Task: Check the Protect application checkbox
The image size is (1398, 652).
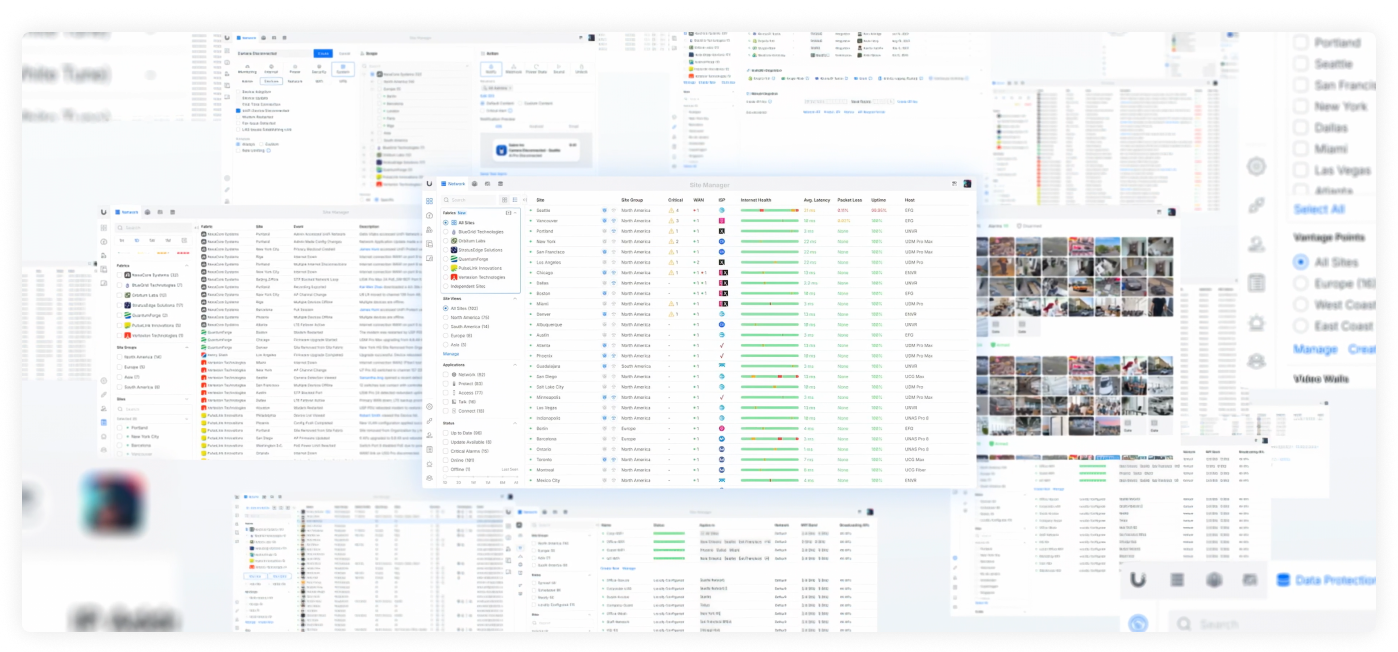Action: click(446, 383)
